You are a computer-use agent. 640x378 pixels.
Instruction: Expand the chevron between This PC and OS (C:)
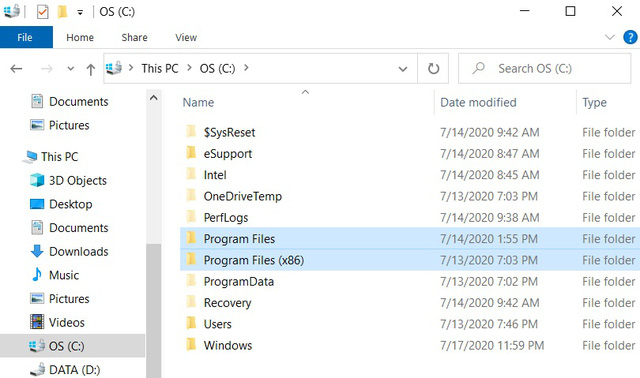pyautogui.click(x=189, y=67)
